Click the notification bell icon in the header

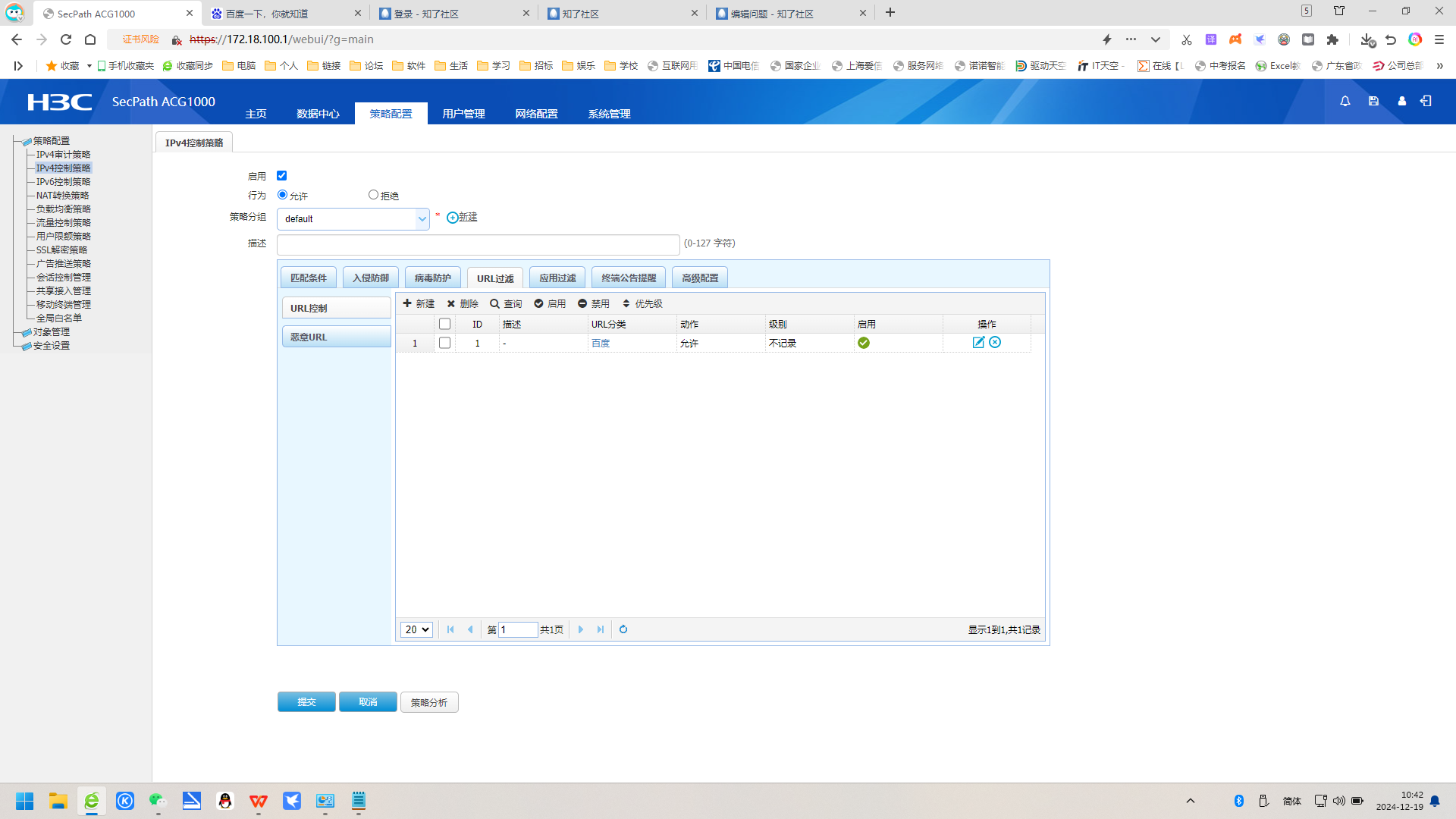[x=1345, y=101]
